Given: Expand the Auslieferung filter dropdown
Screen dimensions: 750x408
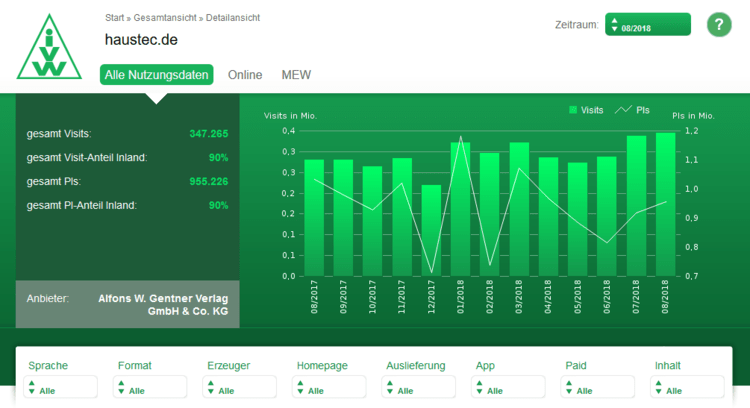Looking at the screenshot, I should point(420,388).
